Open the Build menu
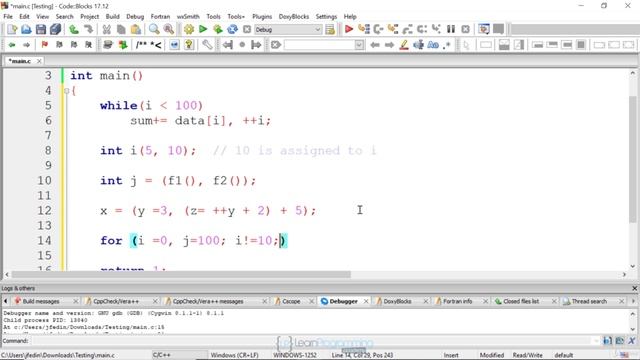This screenshot has width=640, height=360. tap(113, 16)
